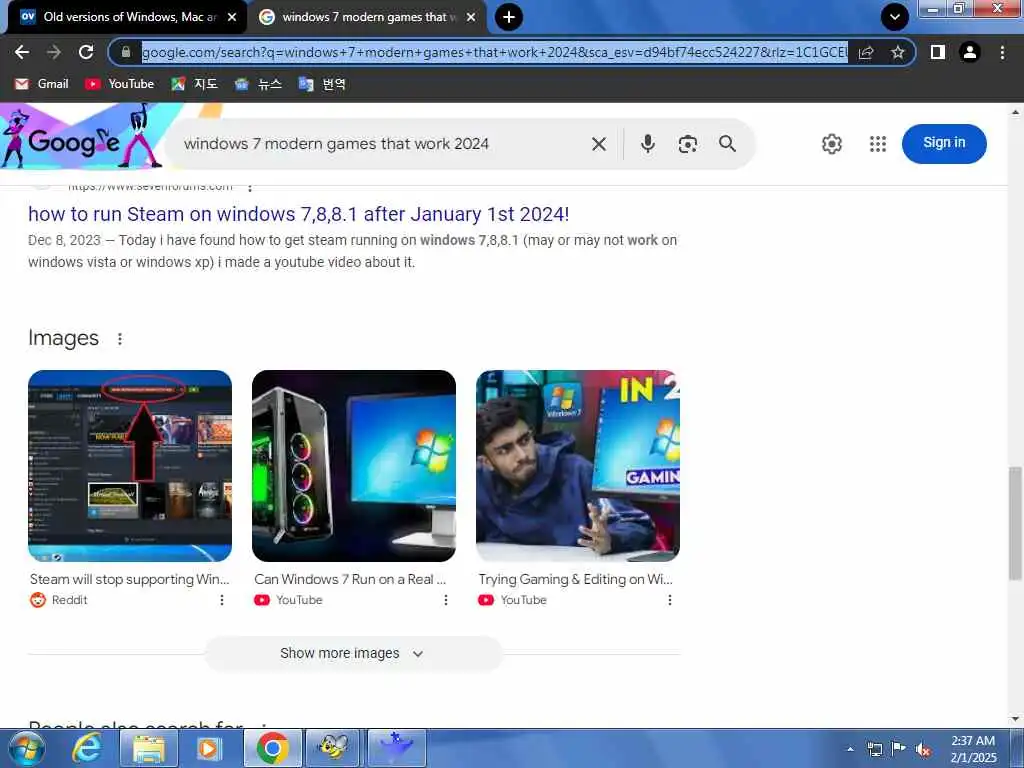Open Windows Explorer from the taskbar
The height and width of the screenshot is (768, 1024).
coord(148,748)
